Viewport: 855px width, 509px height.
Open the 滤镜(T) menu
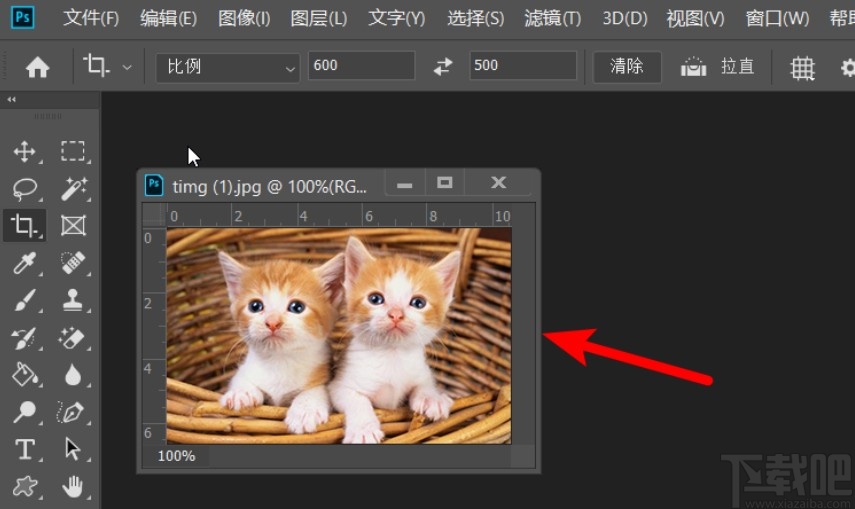tap(552, 19)
